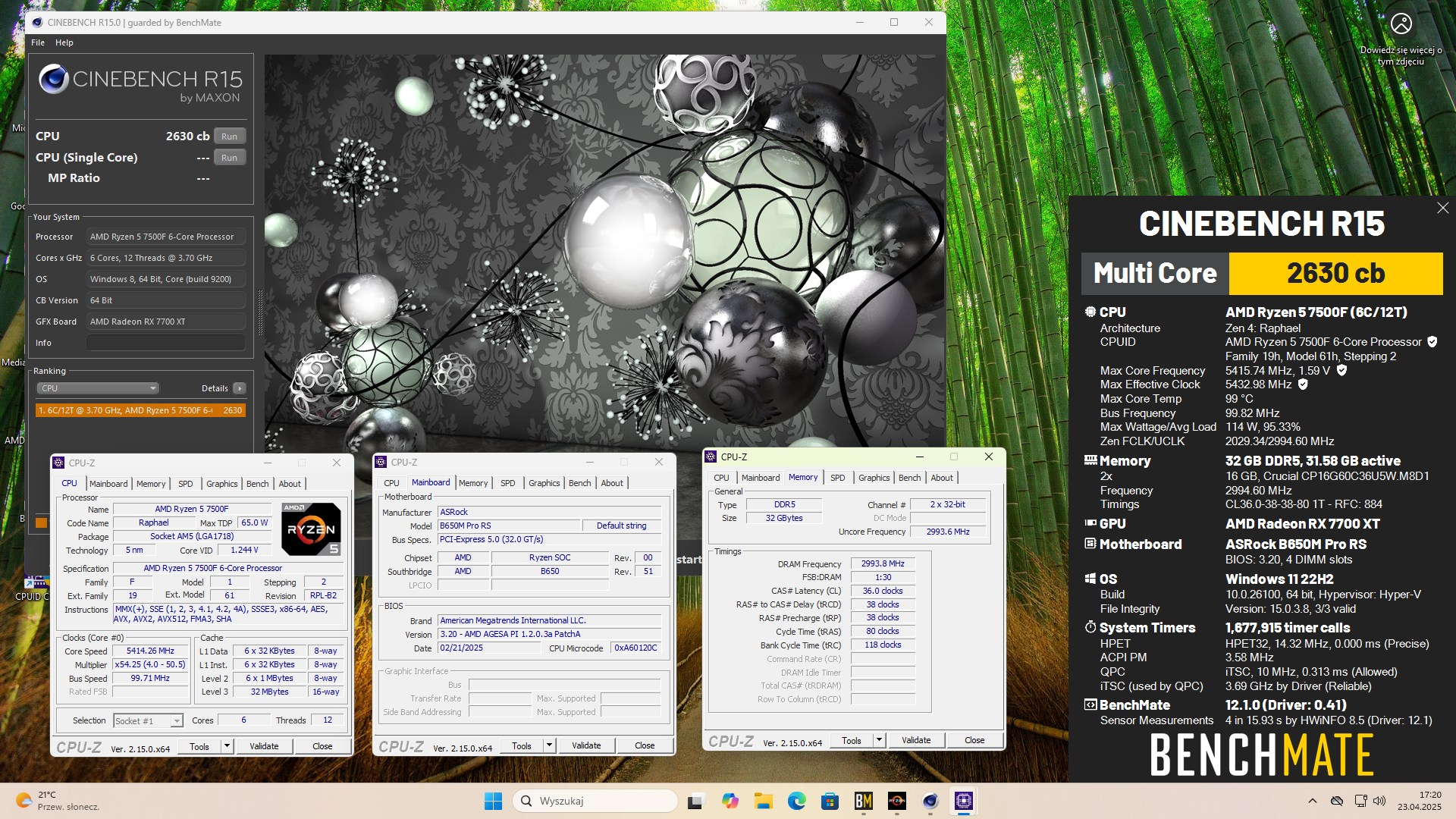
Task: Click Max Effective Clock verified shield
Action: tap(1303, 384)
